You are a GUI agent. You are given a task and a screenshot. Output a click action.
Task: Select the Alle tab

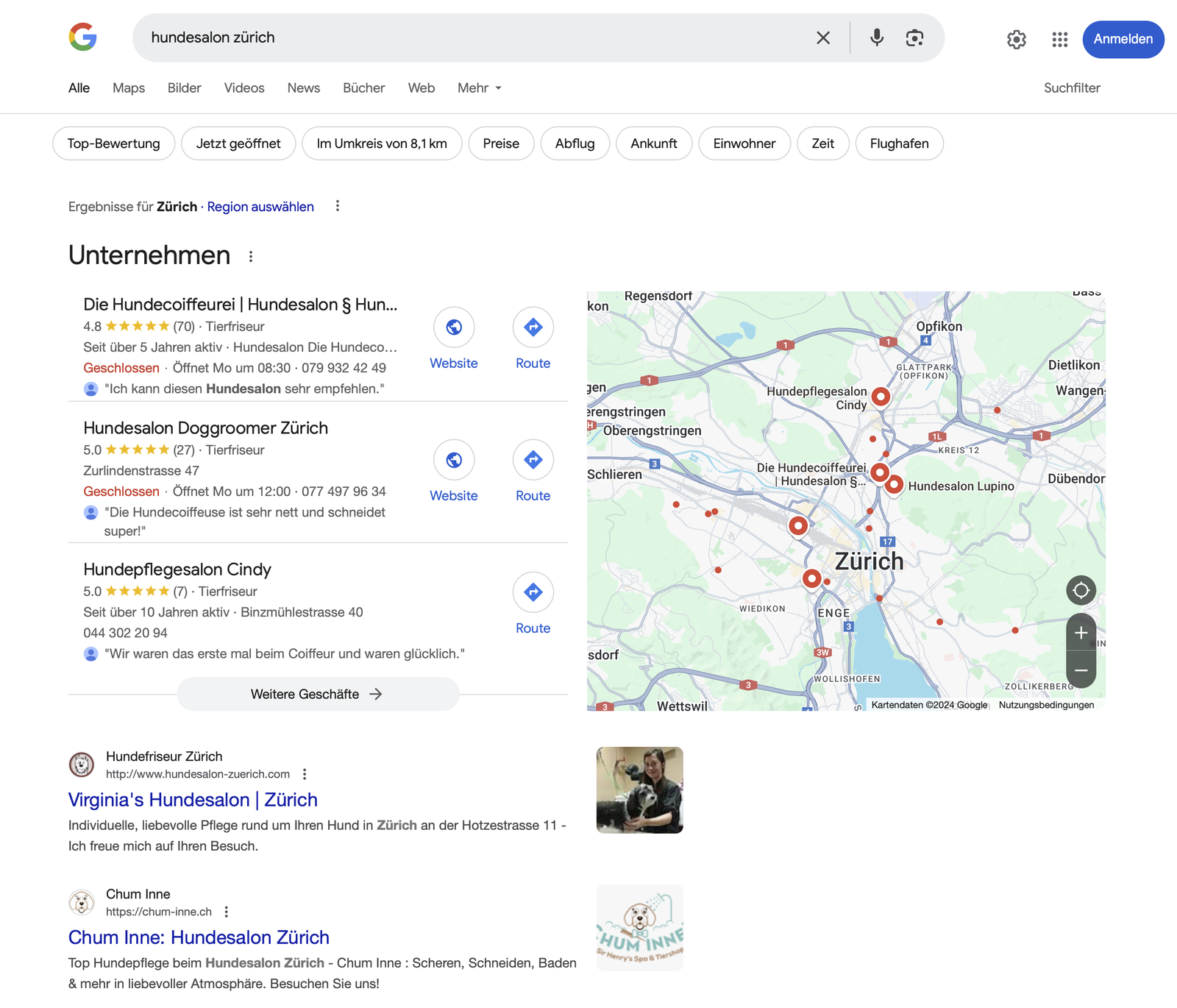79,88
